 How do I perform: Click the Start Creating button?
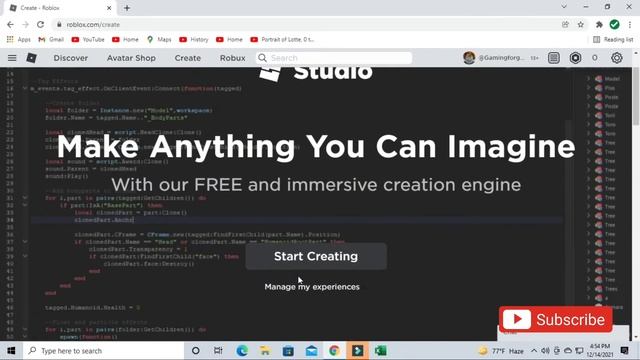coord(316,256)
